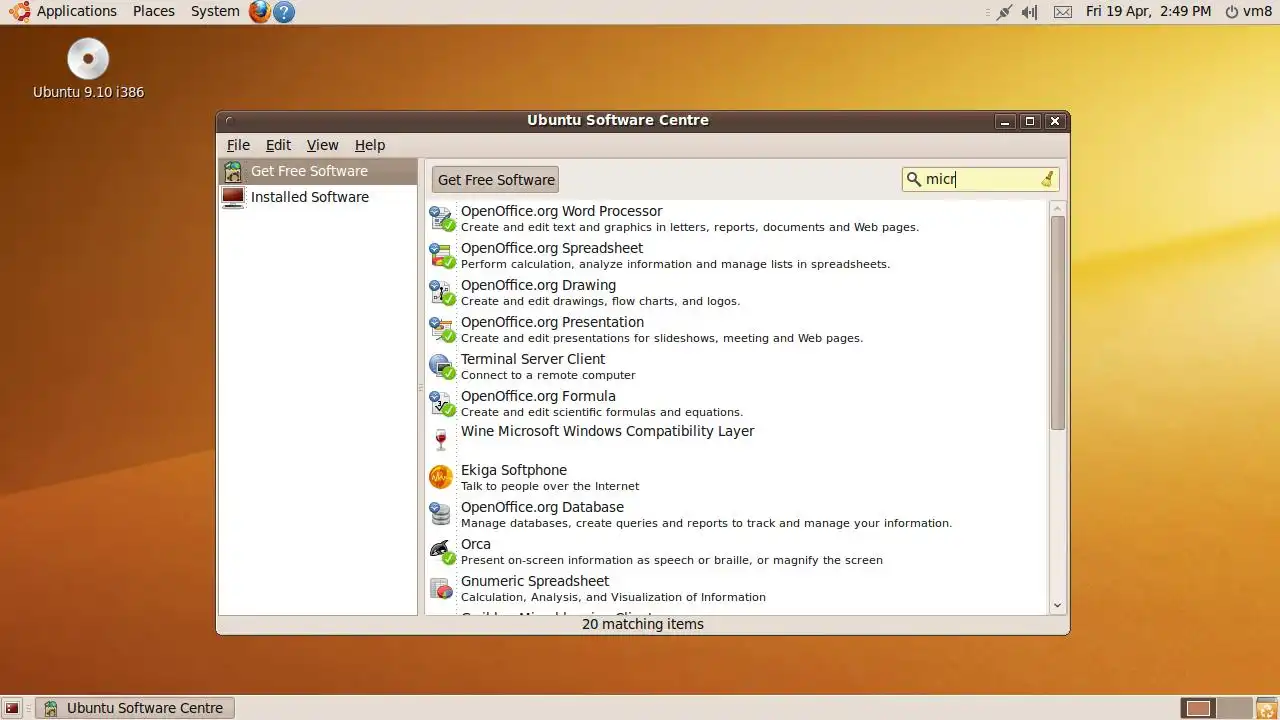Open the vm8 user session menu
The height and width of the screenshot is (720, 1280).
(1248, 11)
